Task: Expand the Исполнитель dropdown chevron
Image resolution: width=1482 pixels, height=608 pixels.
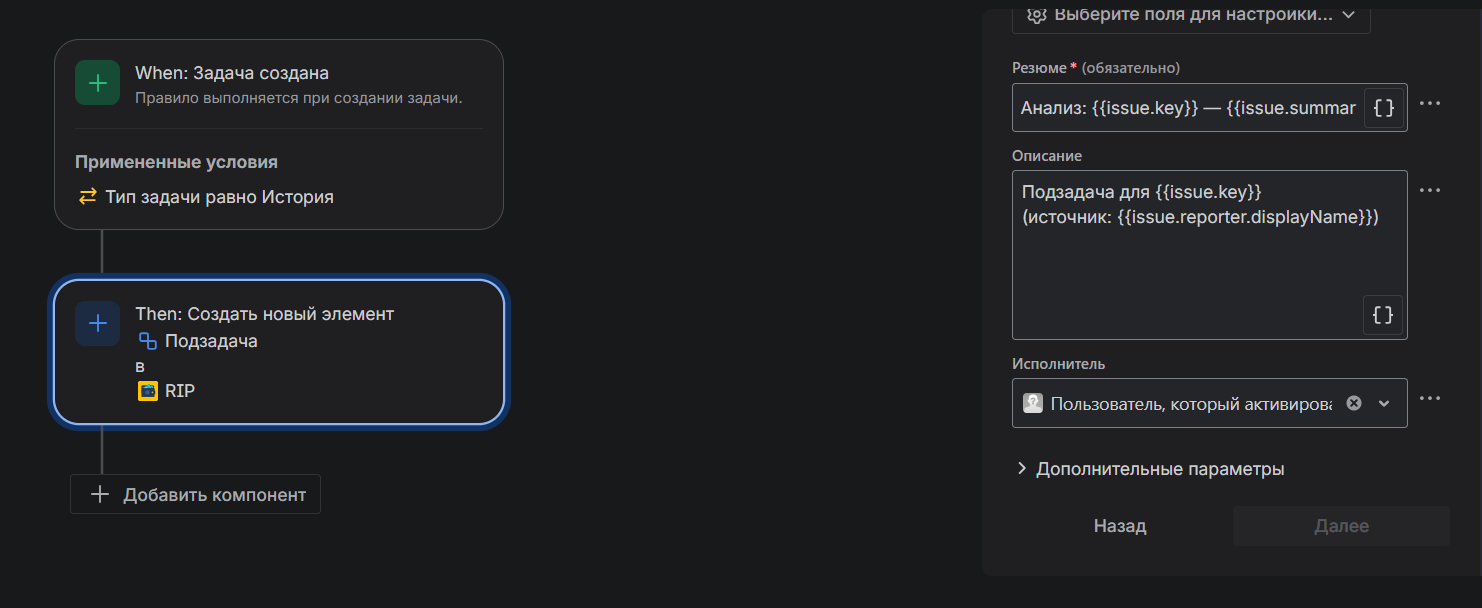Action: pos(1384,403)
